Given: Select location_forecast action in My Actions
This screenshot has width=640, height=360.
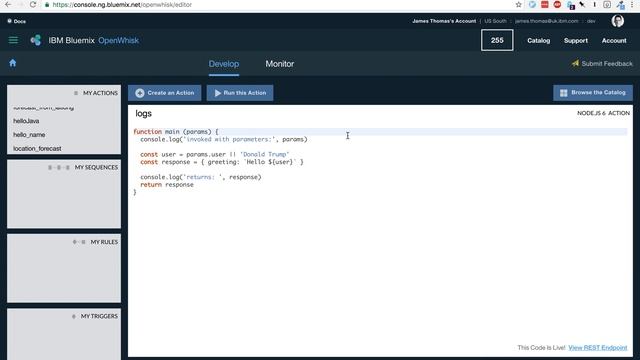Looking at the screenshot, I should [37, 149].
